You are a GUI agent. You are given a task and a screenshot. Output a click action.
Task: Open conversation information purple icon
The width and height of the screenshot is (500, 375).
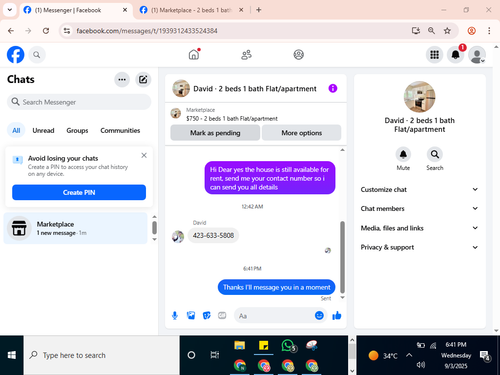[333, 88]
